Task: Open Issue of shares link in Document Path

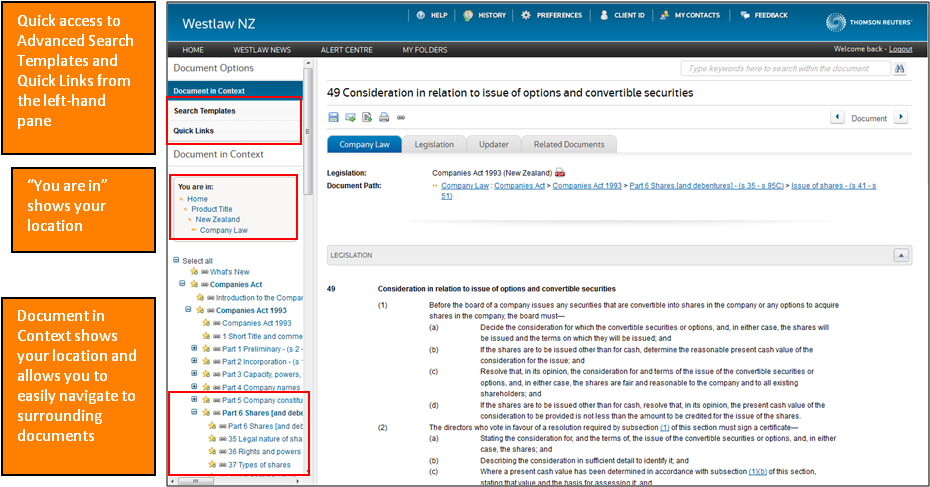Action: [x=833, y=186]
